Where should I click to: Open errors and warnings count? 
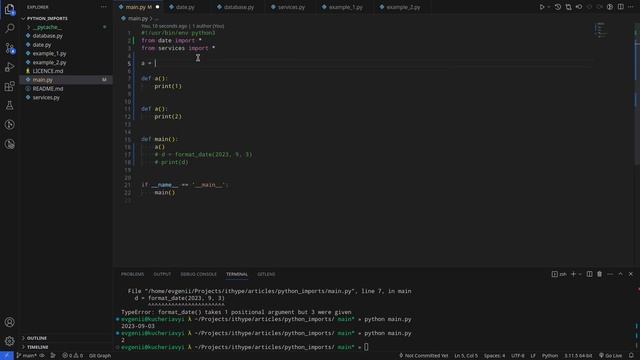click(72, 356)
